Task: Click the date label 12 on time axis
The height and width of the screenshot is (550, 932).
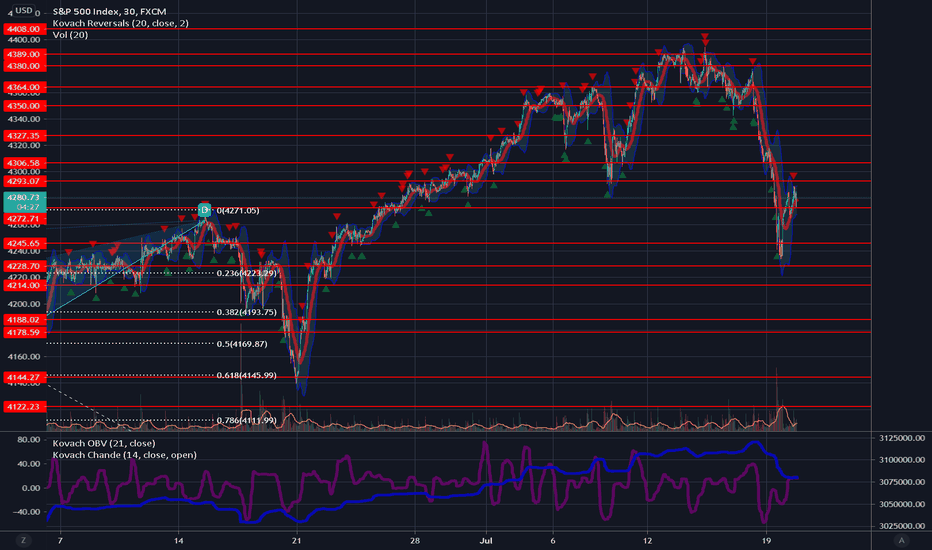Action: pyautogui.click(x=647, y=540)
